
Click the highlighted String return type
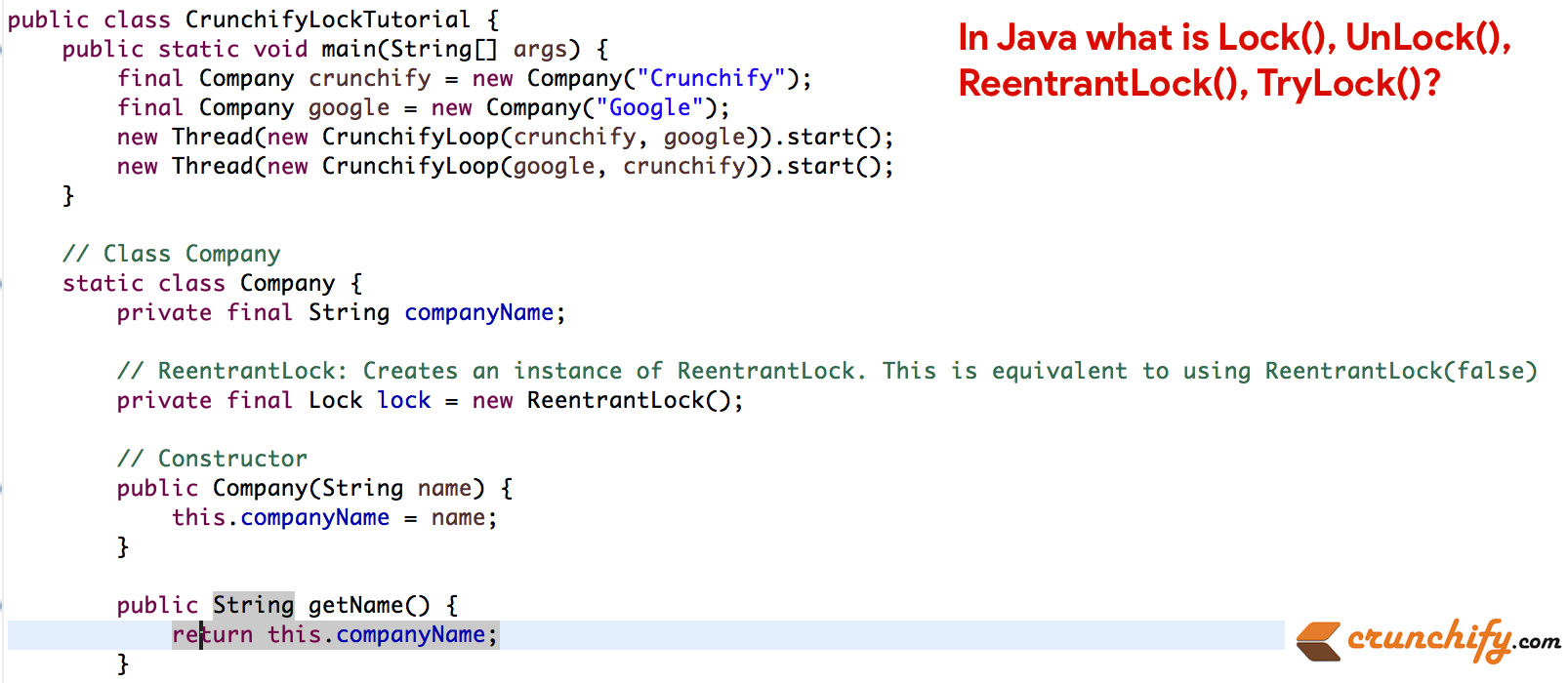click(253, 605)
